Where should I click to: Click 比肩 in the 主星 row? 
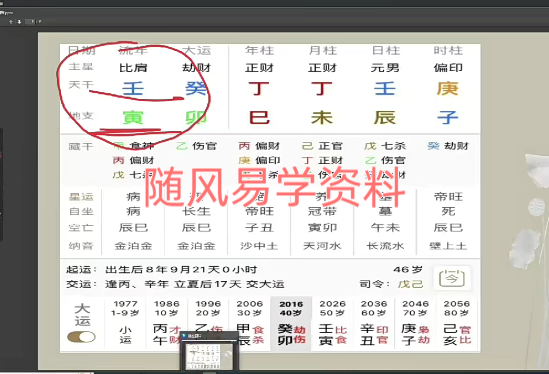coord(133,67)
